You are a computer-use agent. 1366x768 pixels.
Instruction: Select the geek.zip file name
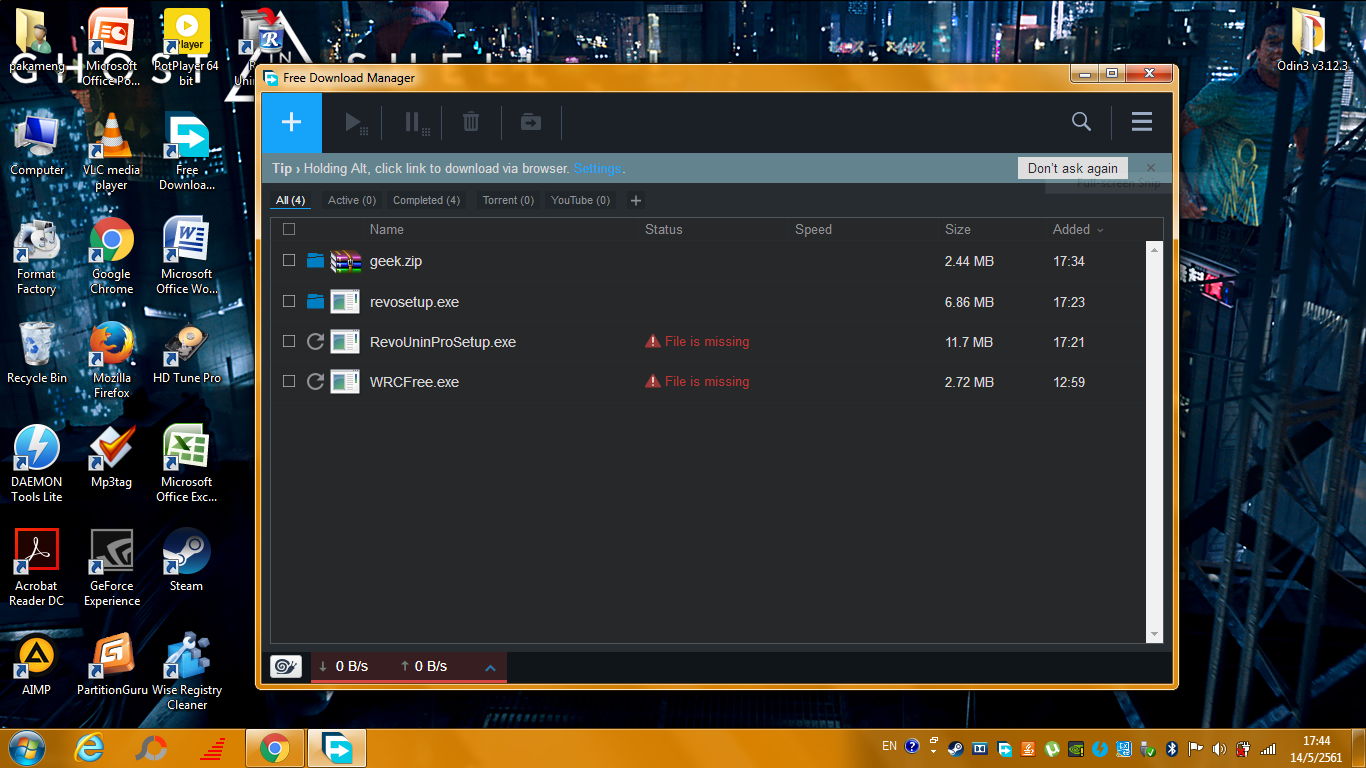pyautogui.click(x=396, y=261)
